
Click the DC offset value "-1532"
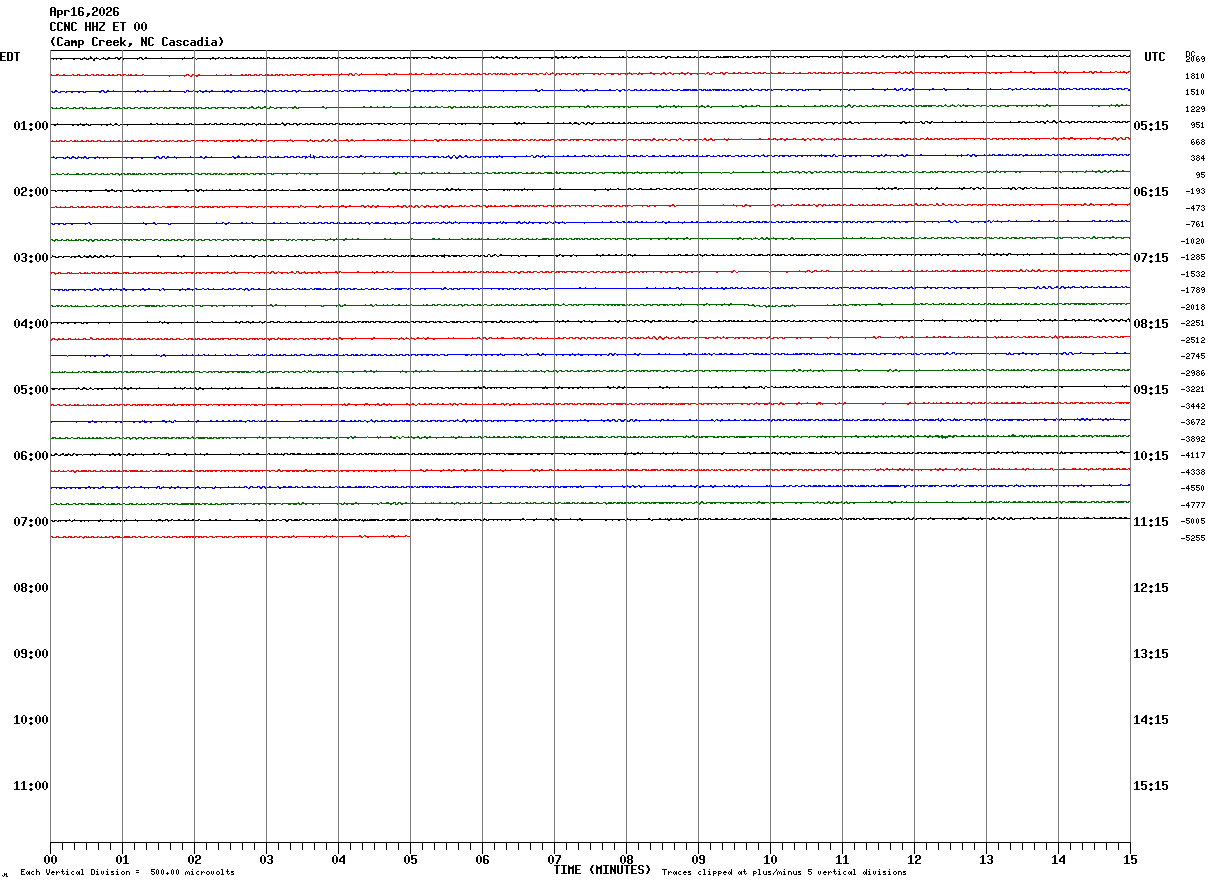click(1193, 274)
